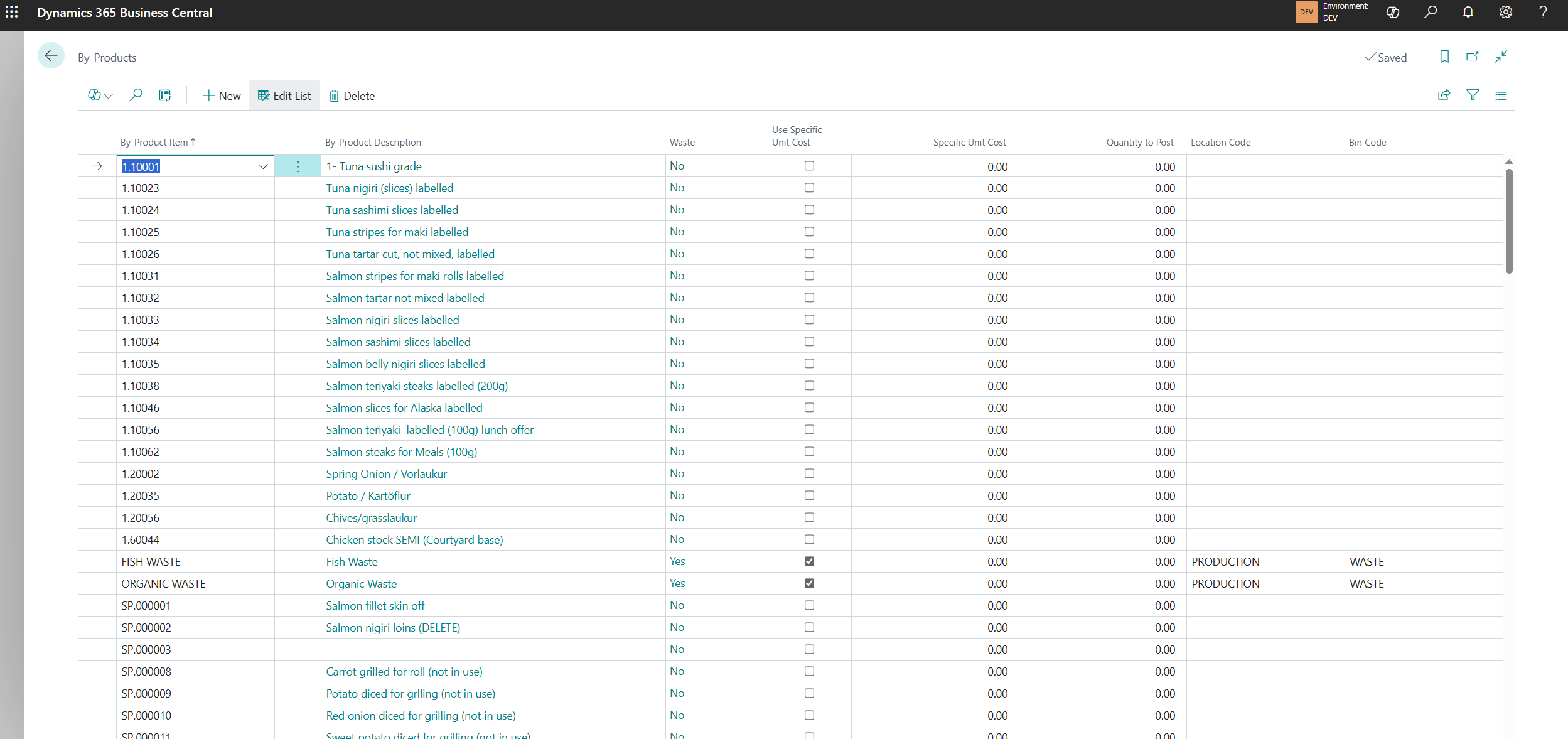
Task: Open row options three-dot menu for 1.10001
Action: [x=298, y=166]
